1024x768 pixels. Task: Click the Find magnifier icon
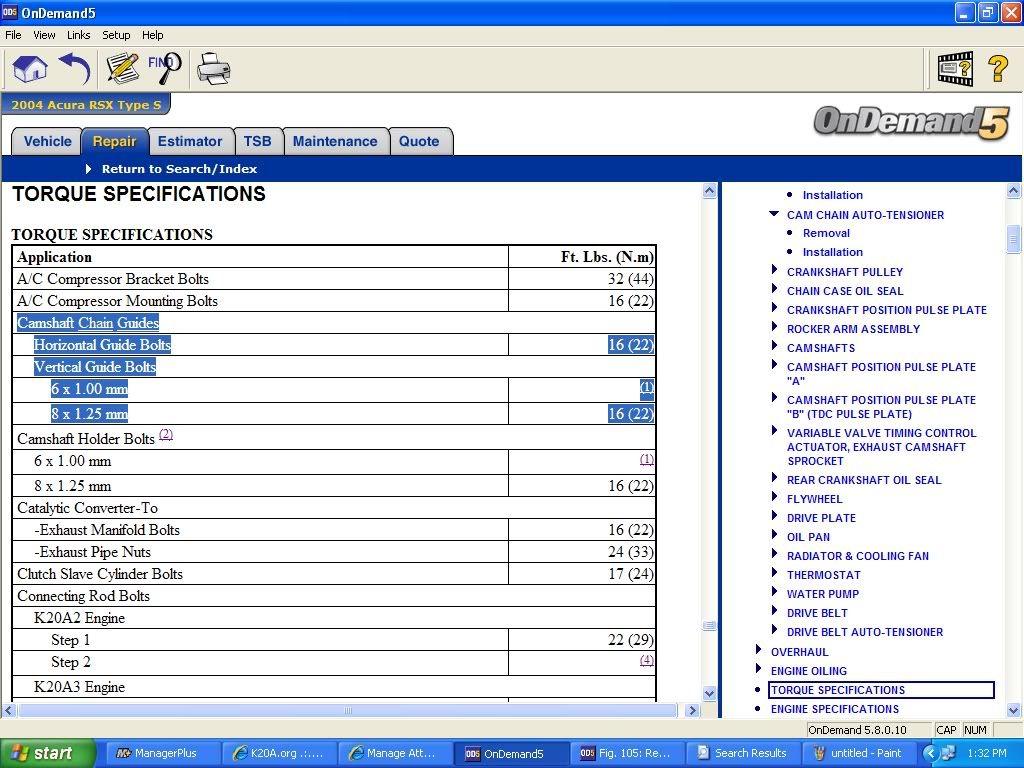coord(165,69)
